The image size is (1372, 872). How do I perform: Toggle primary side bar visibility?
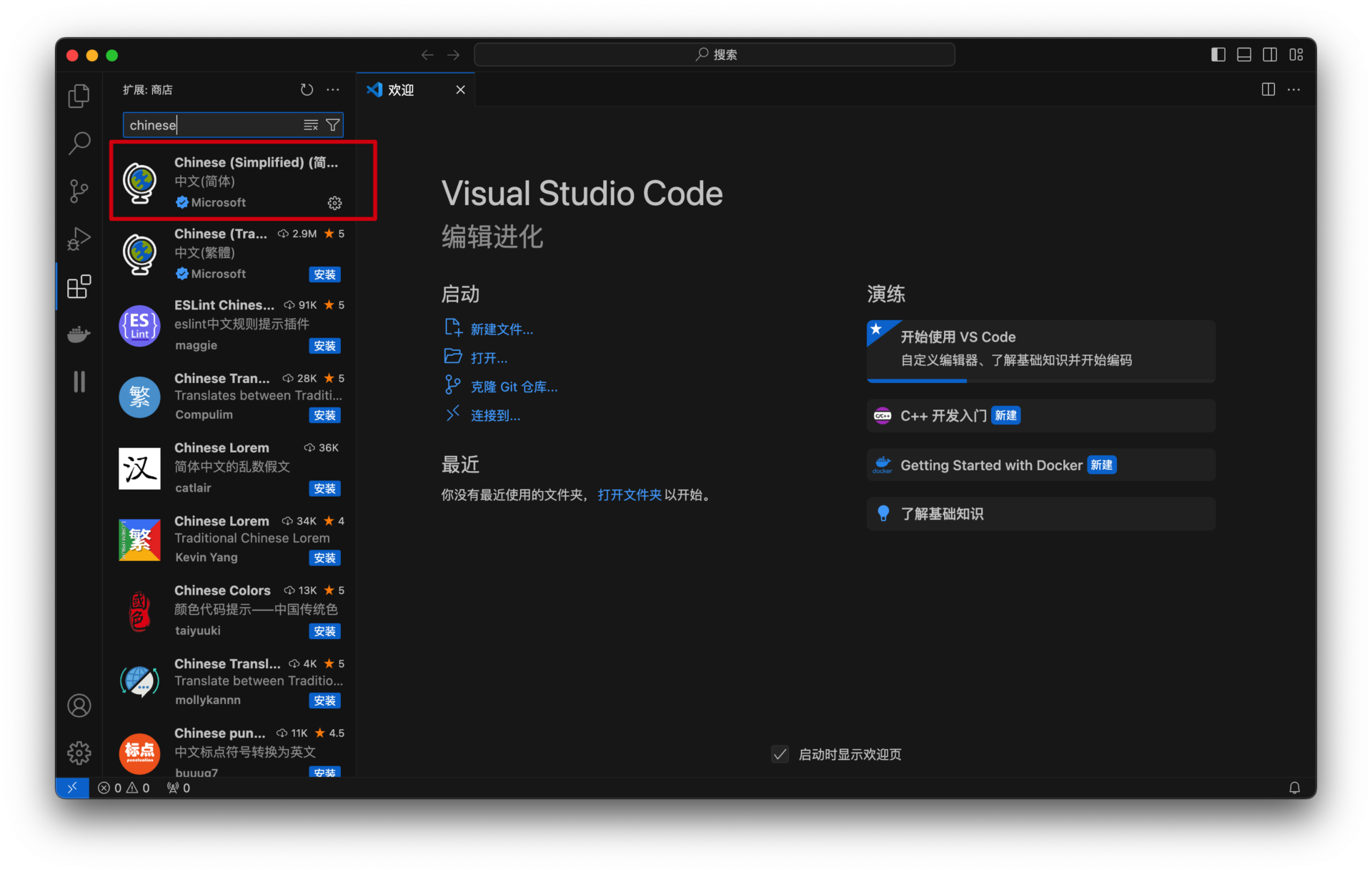pos(1218,55)
